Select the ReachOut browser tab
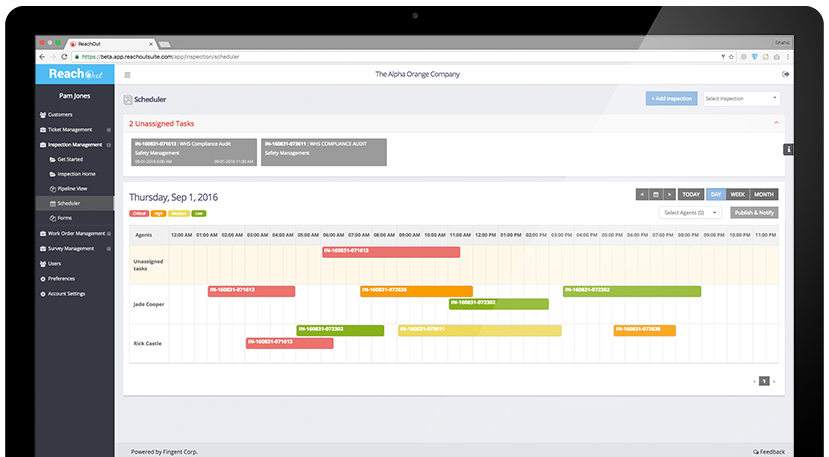 click(111, 44)
